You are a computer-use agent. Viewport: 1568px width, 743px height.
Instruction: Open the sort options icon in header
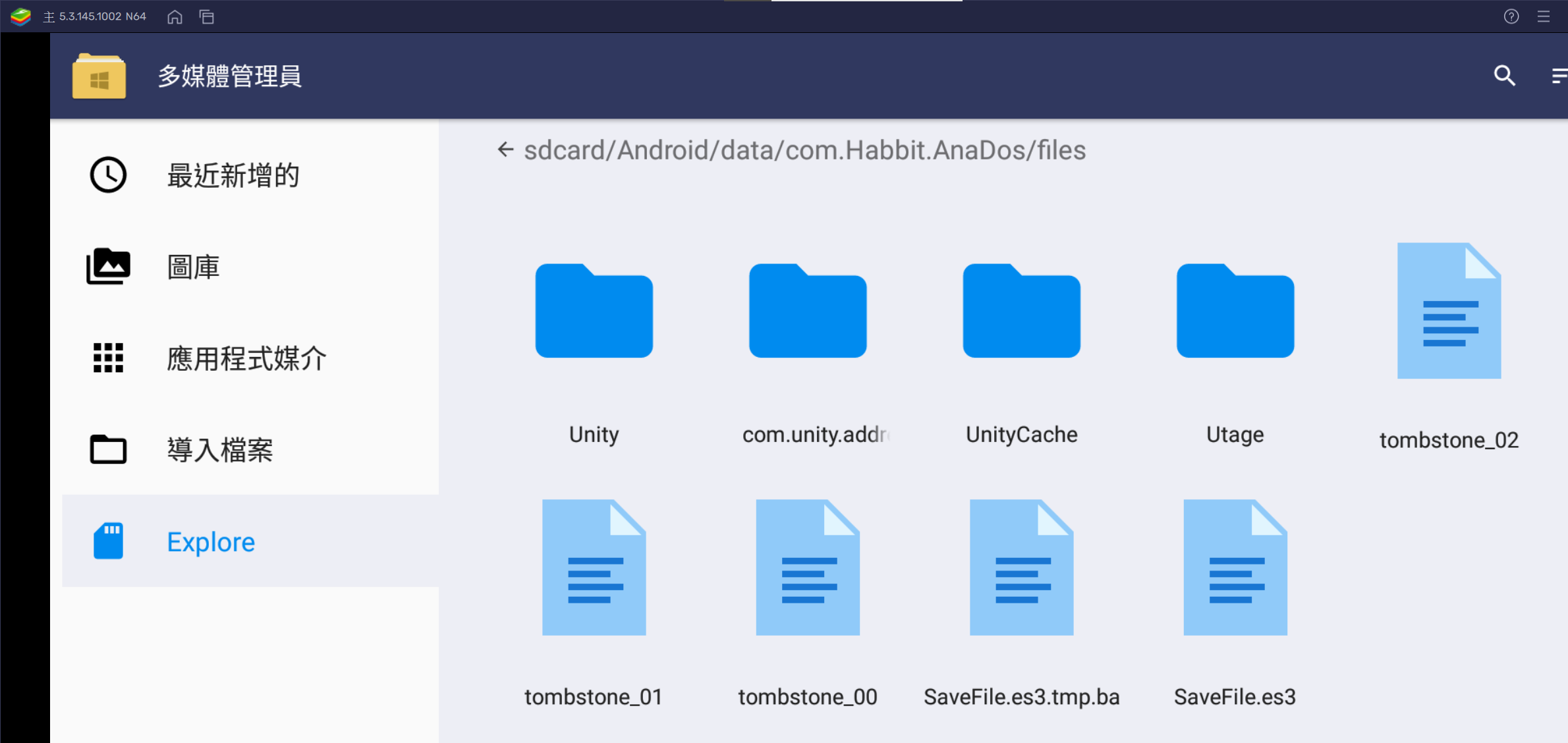1559,76
